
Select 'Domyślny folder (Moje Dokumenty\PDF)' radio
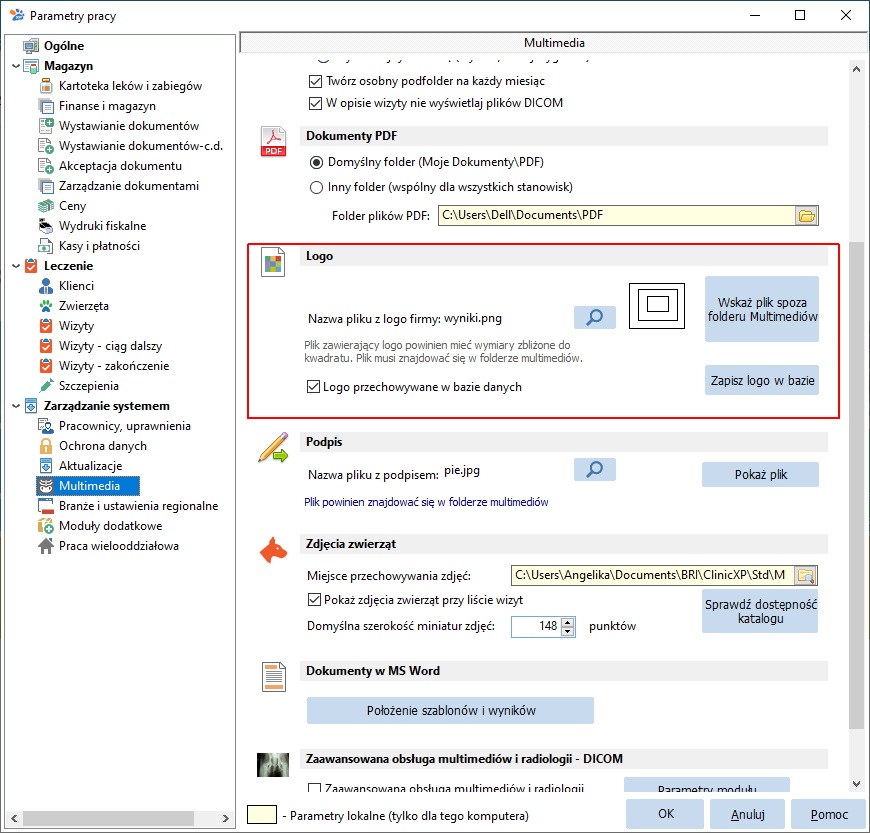(316, 163)
